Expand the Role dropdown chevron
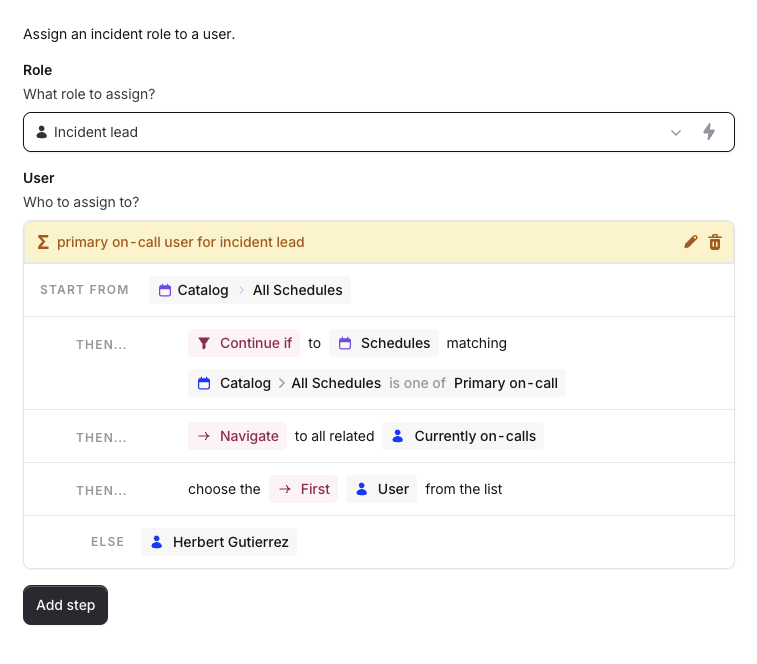 [676, 132]
